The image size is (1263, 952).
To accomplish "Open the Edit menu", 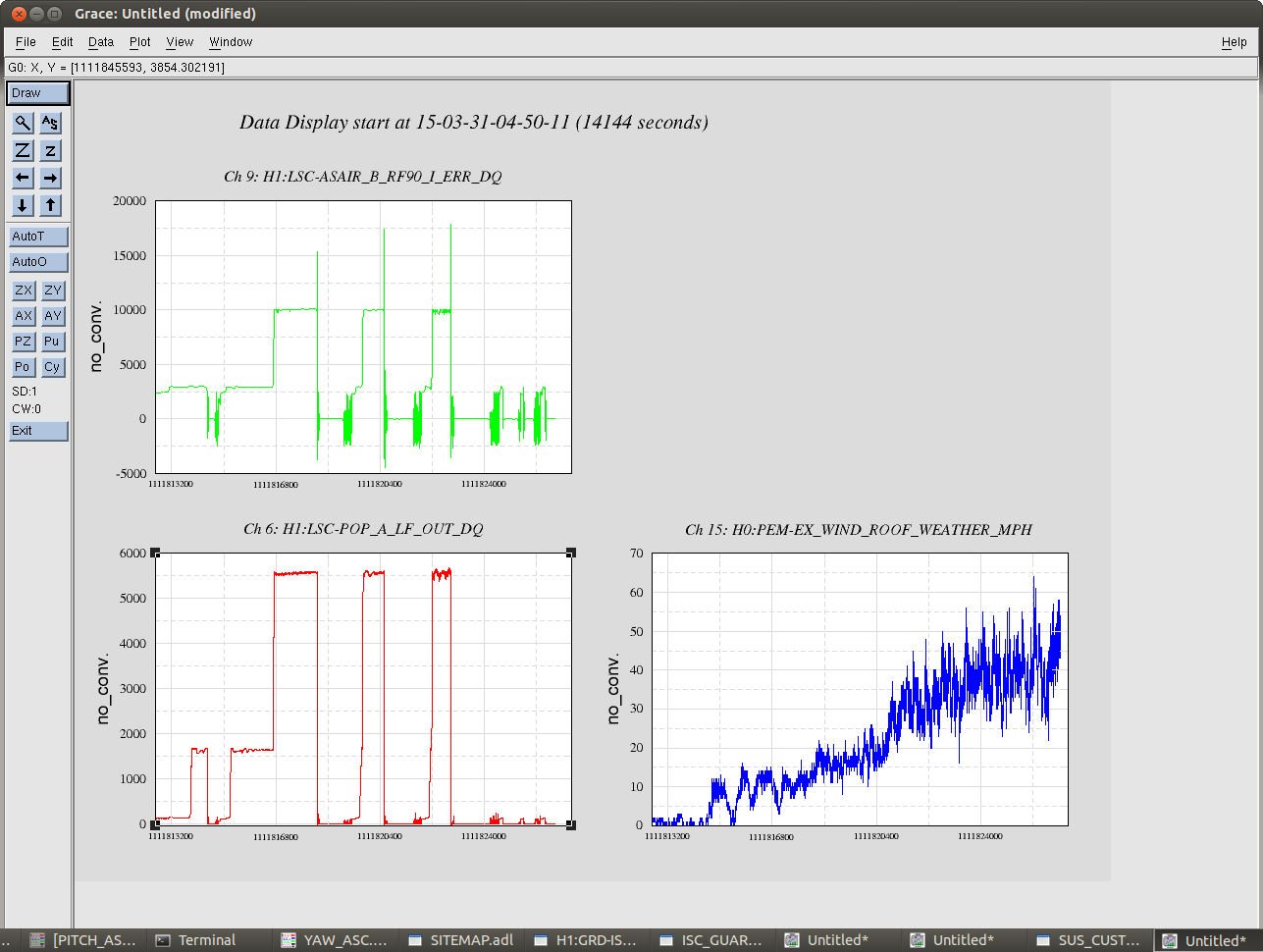I will [63, 42].
